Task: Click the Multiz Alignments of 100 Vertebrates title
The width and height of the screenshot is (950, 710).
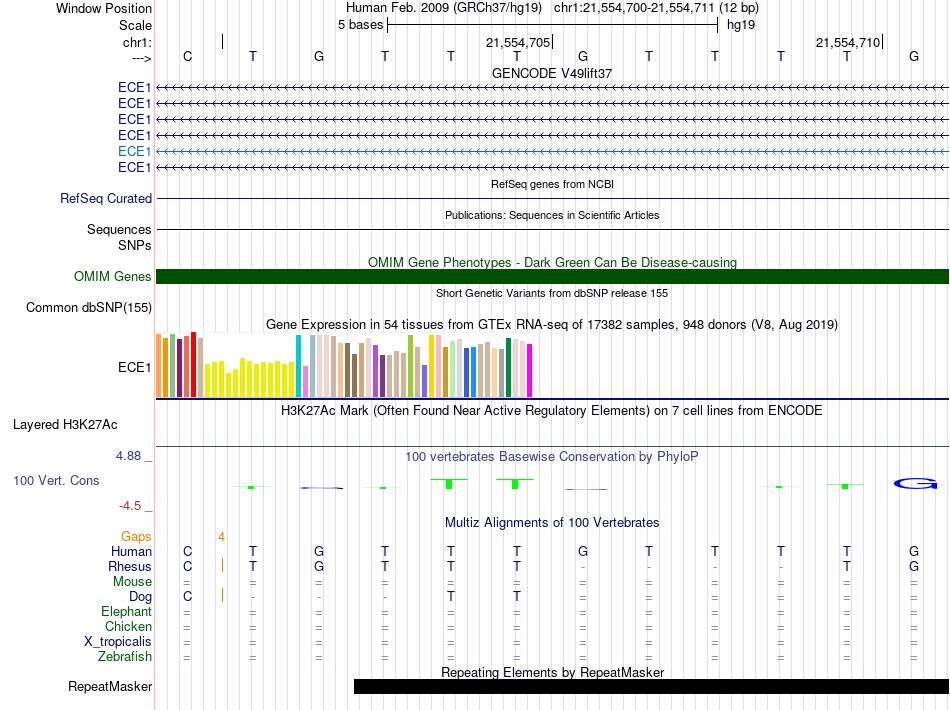Action: (551, 523)
